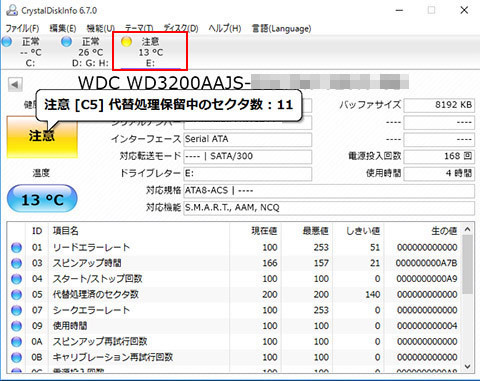Click the CrystalDiskInfo app icon in title bar
This screenshot has height=381, width=480.
[x=12, y=10]
